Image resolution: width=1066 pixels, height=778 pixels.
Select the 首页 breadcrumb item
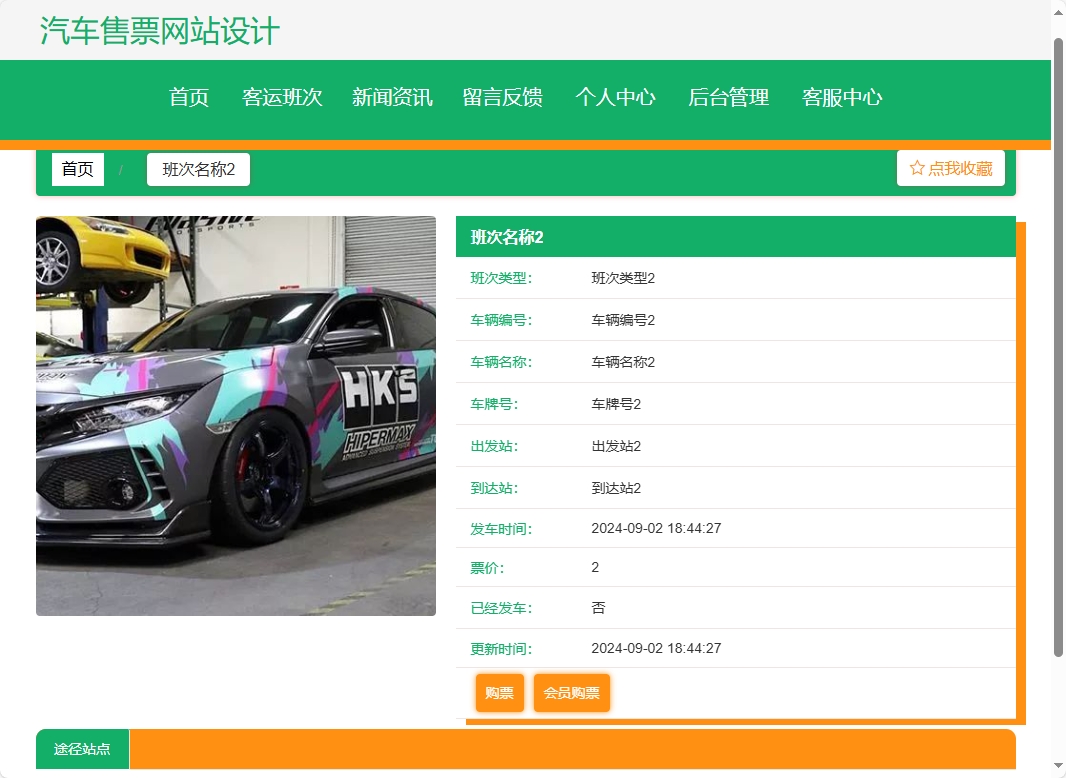(77, 168)
